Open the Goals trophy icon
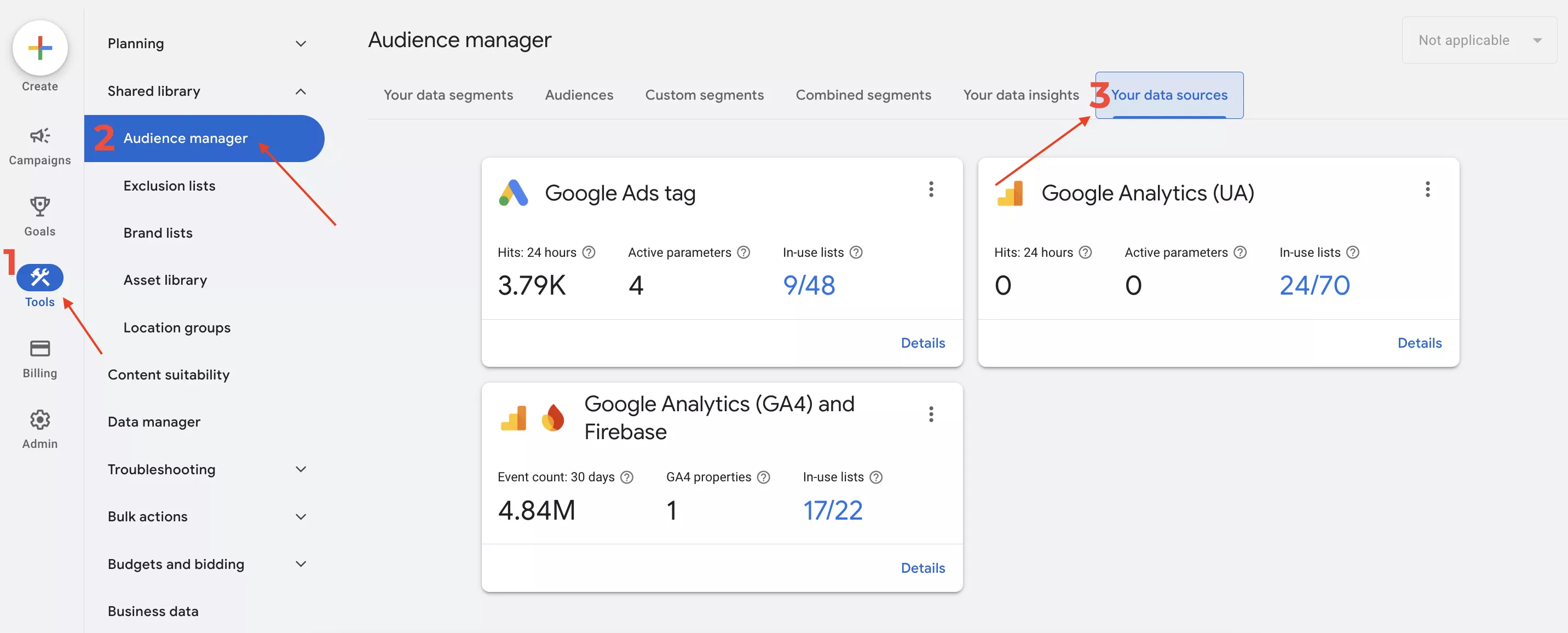1568x633 pixels. click(39, 206)
